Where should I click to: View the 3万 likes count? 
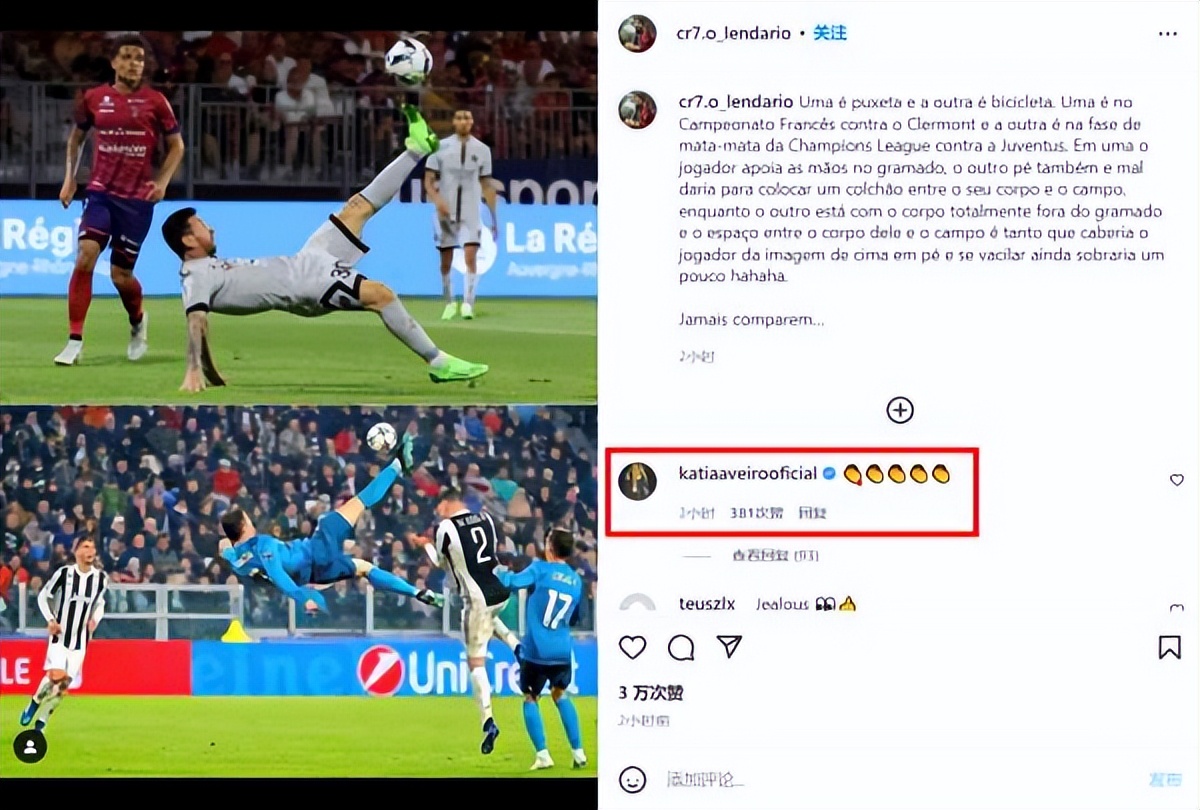pos(651,693)
